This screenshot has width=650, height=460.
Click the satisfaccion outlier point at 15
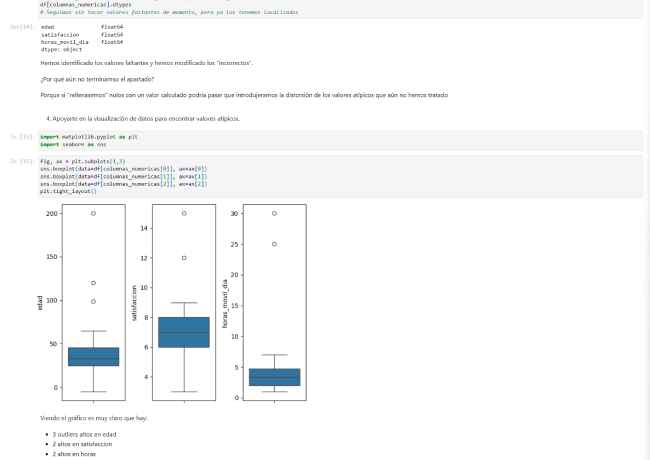pyautogui.click(x=183, y=213)
